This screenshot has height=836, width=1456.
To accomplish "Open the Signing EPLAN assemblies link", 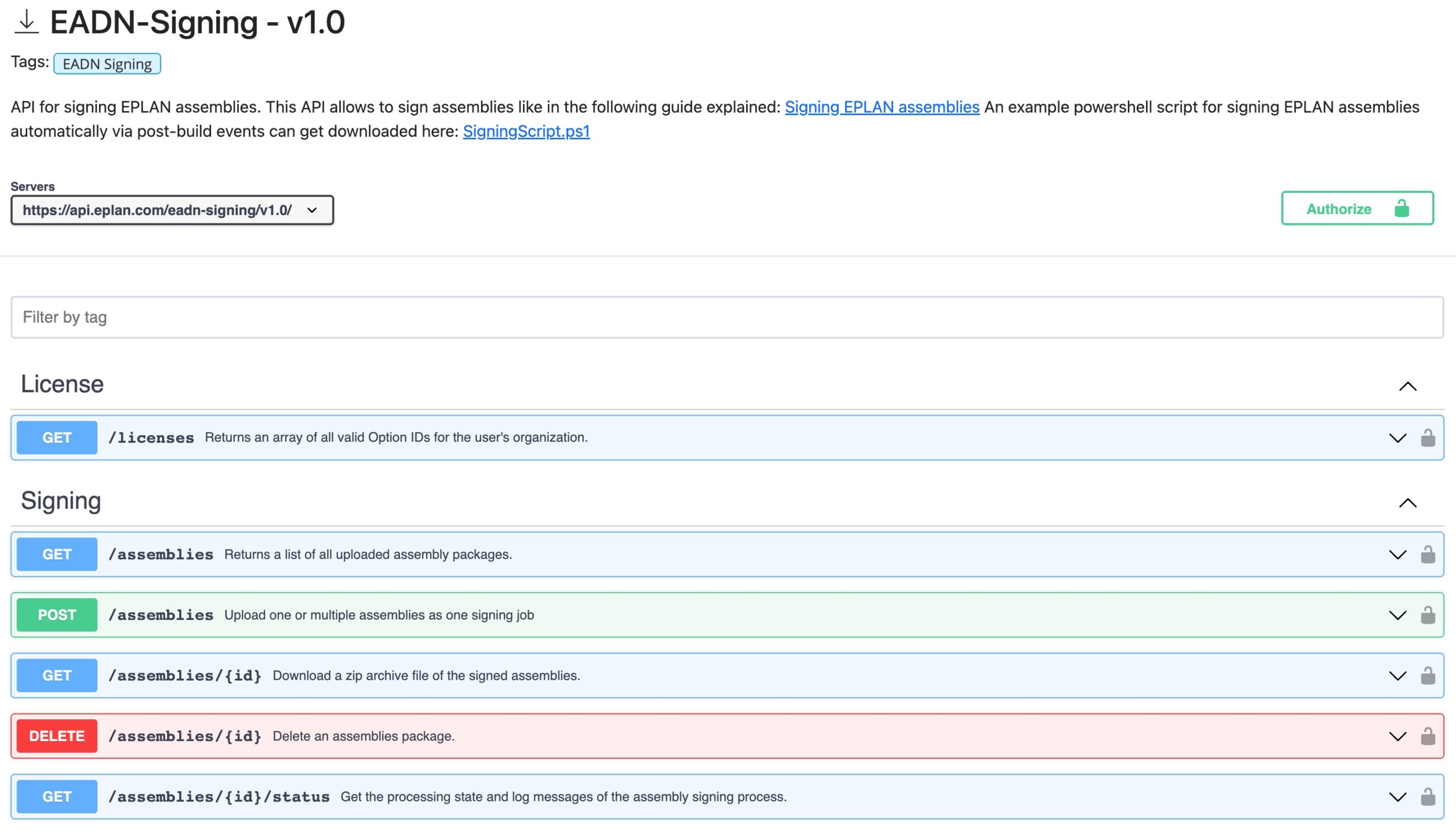I will coord(882,107).
